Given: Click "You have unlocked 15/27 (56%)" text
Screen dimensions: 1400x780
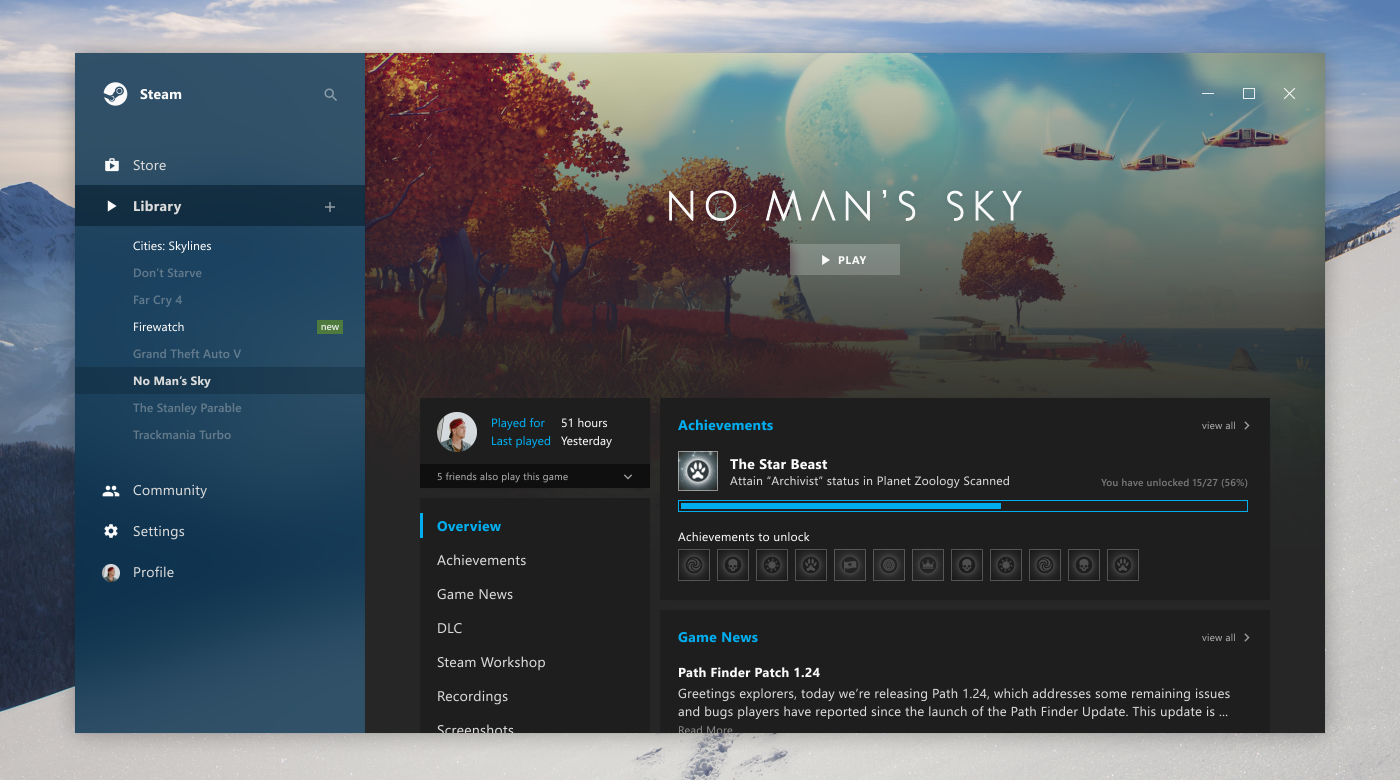Looking at the screenshot, I should (1174, 483).
